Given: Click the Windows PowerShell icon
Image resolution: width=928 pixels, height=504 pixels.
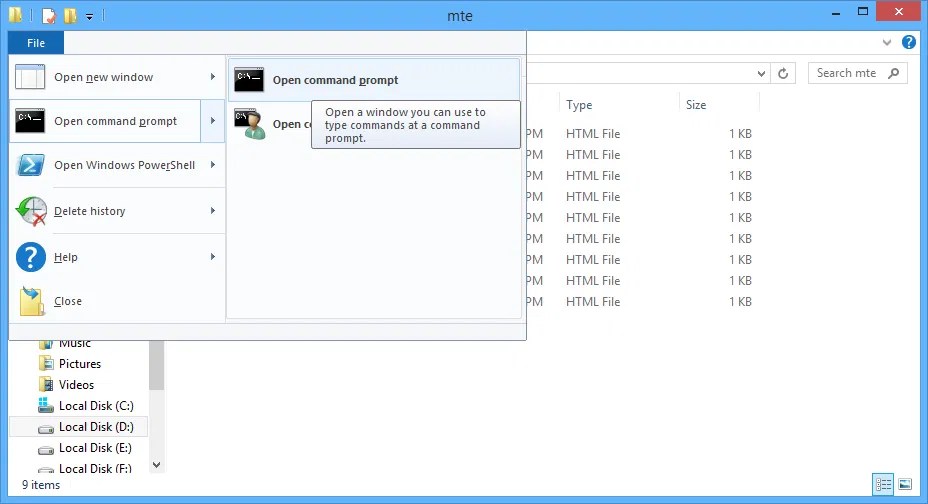Looking at the screenshot, I should (x=30, y=165).
